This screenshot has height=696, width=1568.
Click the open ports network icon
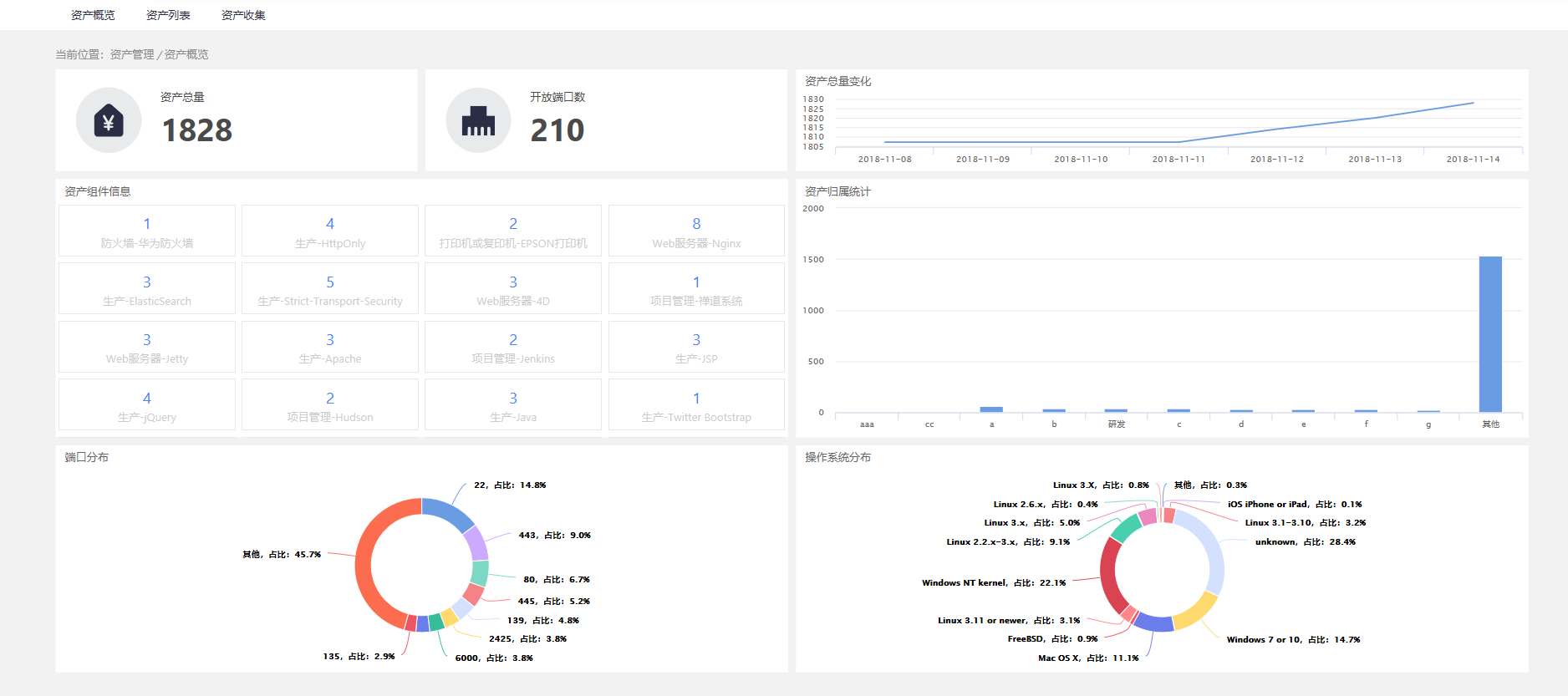[x=478, y=120]
